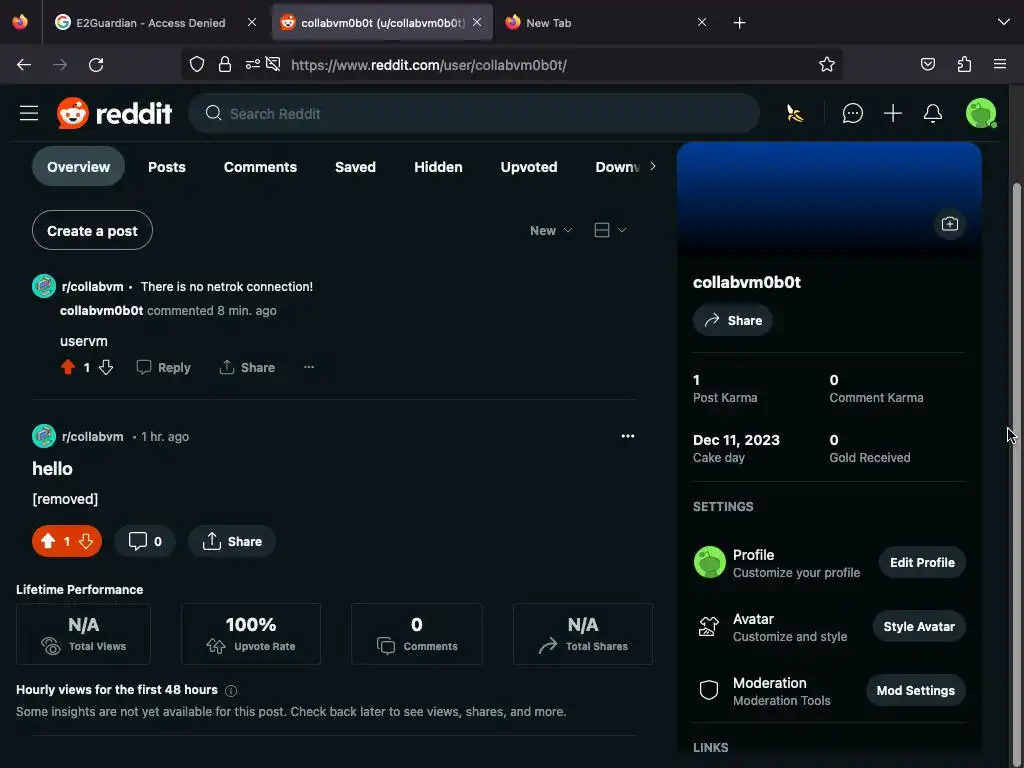Open the Reddit advertise icon
Image resolution: width=1024 pixels, height=768 pixels.
(x=795, y=114)
